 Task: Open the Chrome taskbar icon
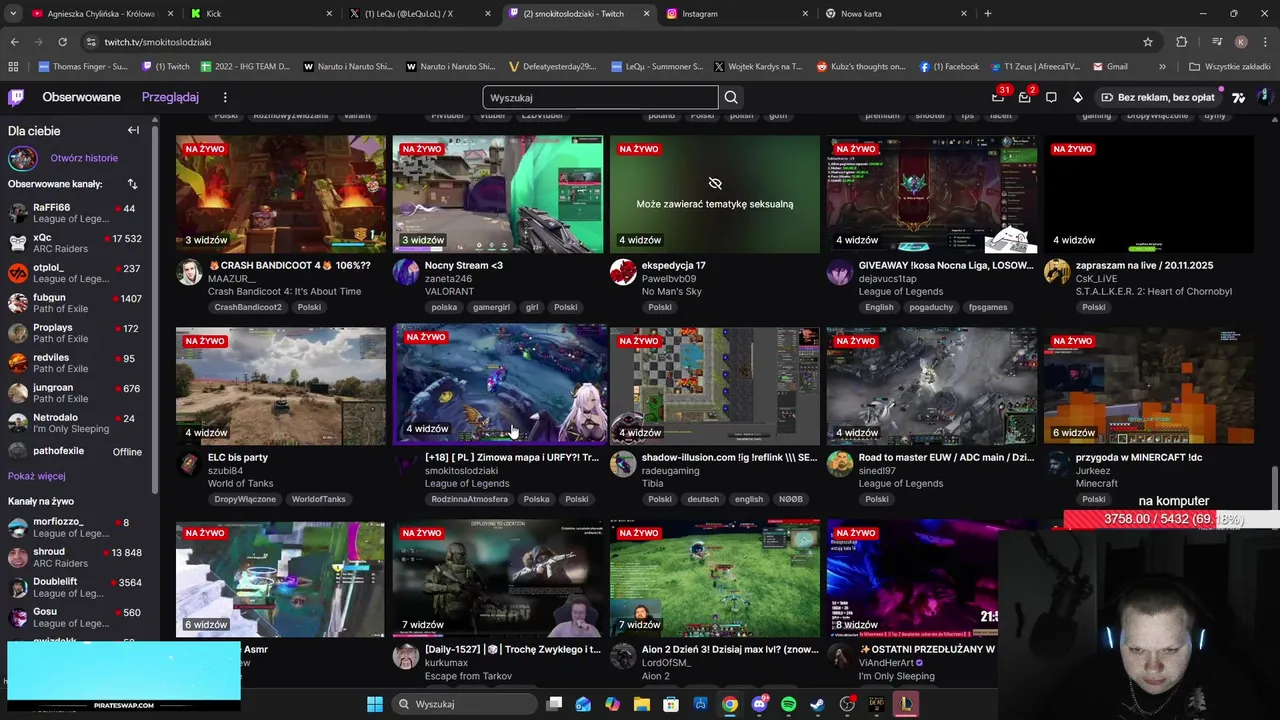[x=730, y=704]
